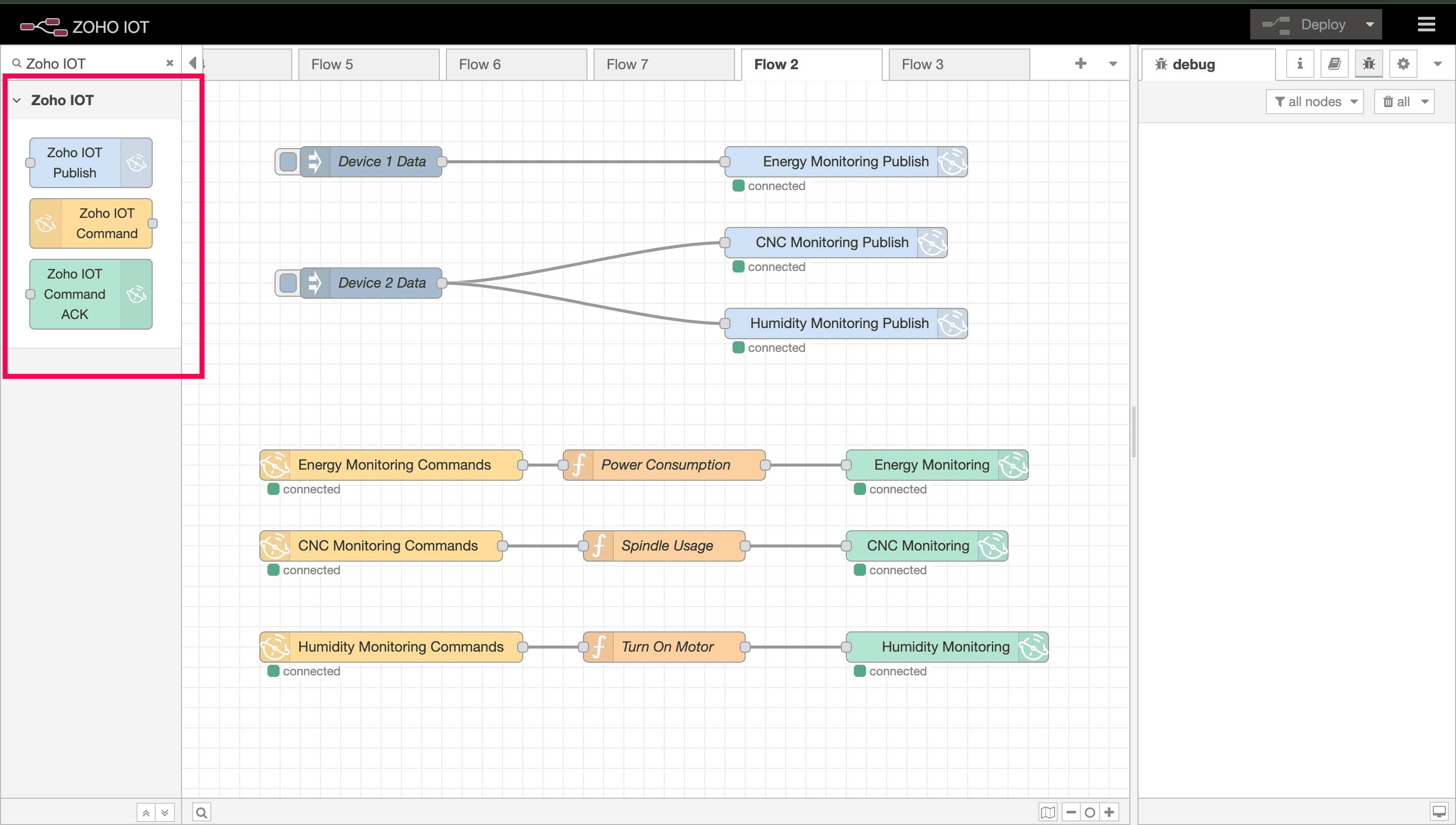
Task: Open the help book sidebar icon
Action: pos(1334,64)
